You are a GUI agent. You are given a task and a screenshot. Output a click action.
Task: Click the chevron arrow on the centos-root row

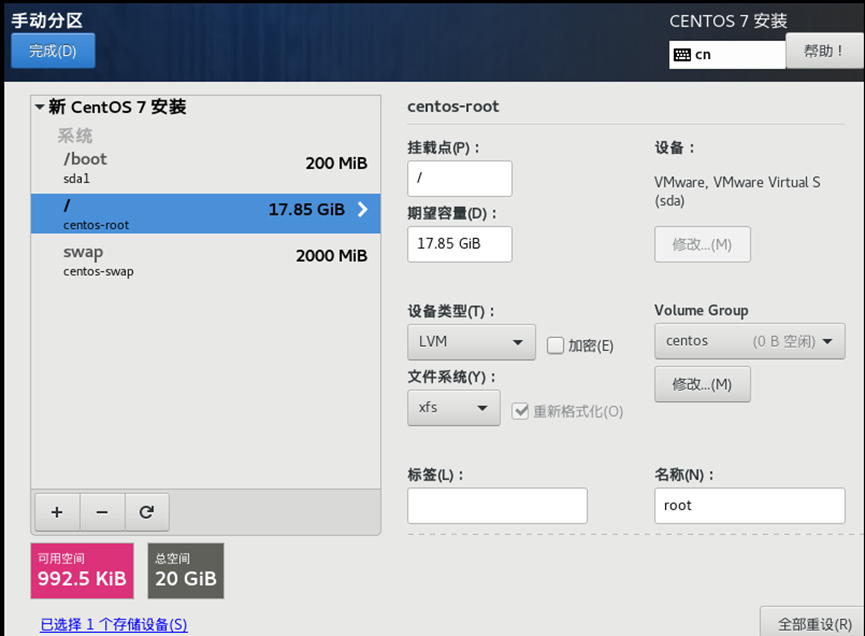(x=362, y=210)
